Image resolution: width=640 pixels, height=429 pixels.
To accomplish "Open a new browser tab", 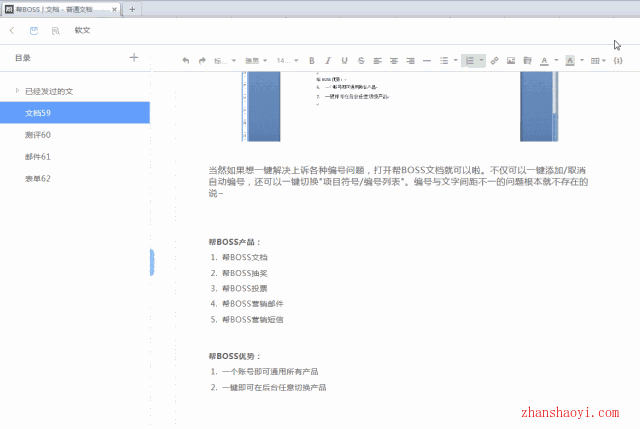I will [x=132, y=9].
